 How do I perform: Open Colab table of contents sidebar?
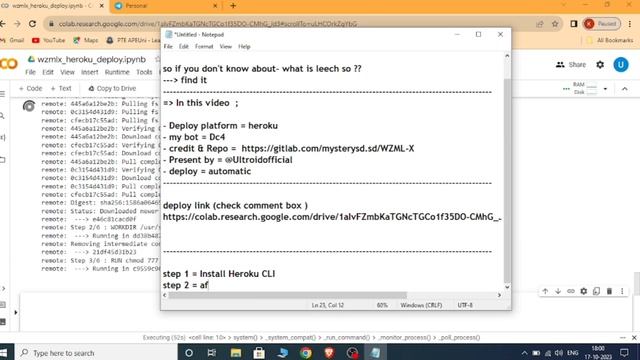coord(2,94)
